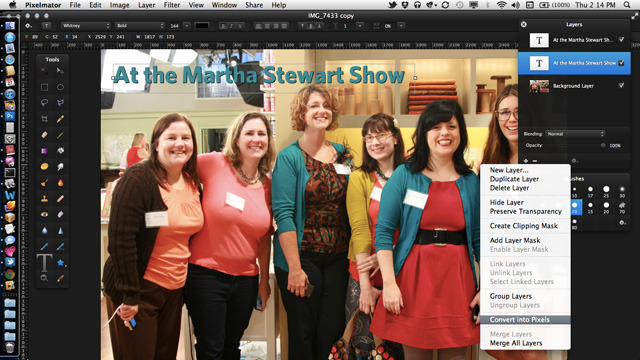
Task: Choose the Zoom magnifier tool
Action: pos(44,278)
